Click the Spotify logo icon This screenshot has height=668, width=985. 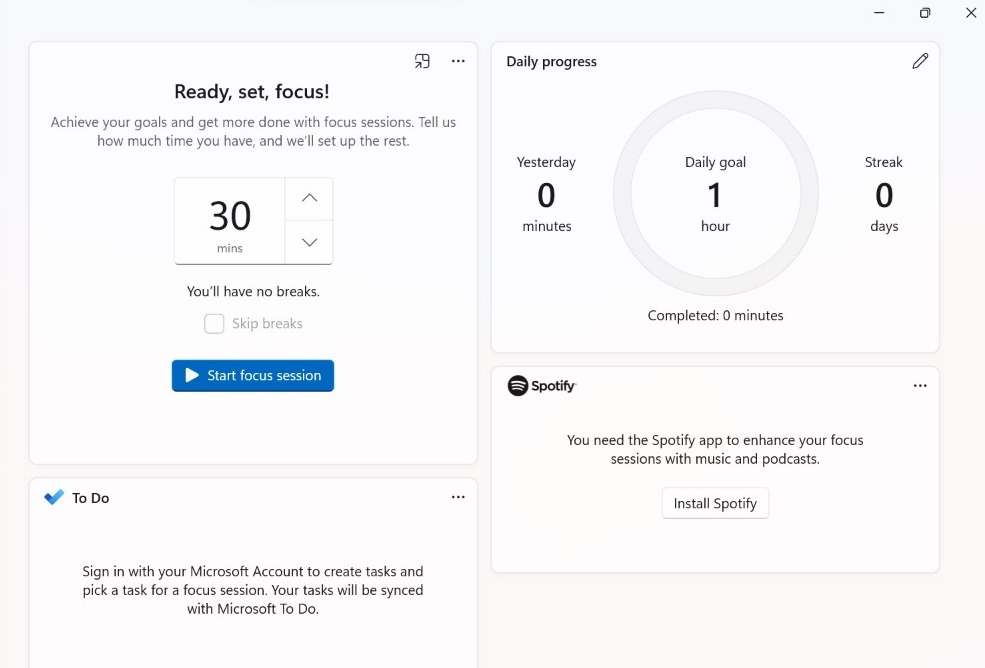click(518, 386)
